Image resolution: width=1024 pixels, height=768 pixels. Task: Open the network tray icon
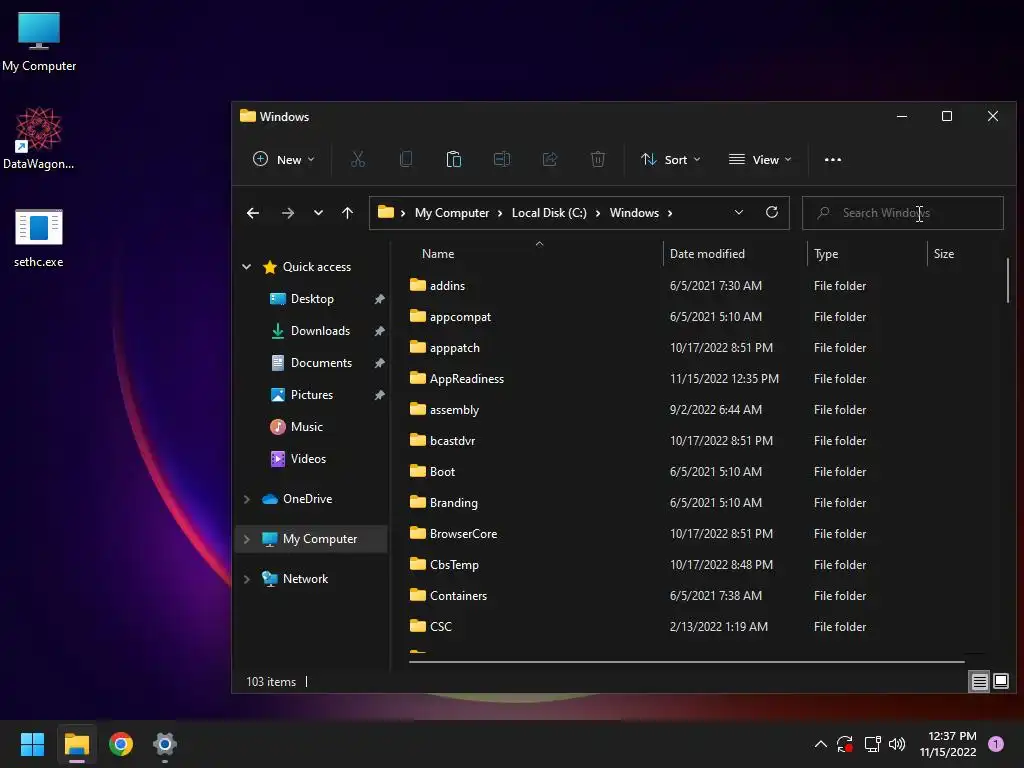[872, 744]
